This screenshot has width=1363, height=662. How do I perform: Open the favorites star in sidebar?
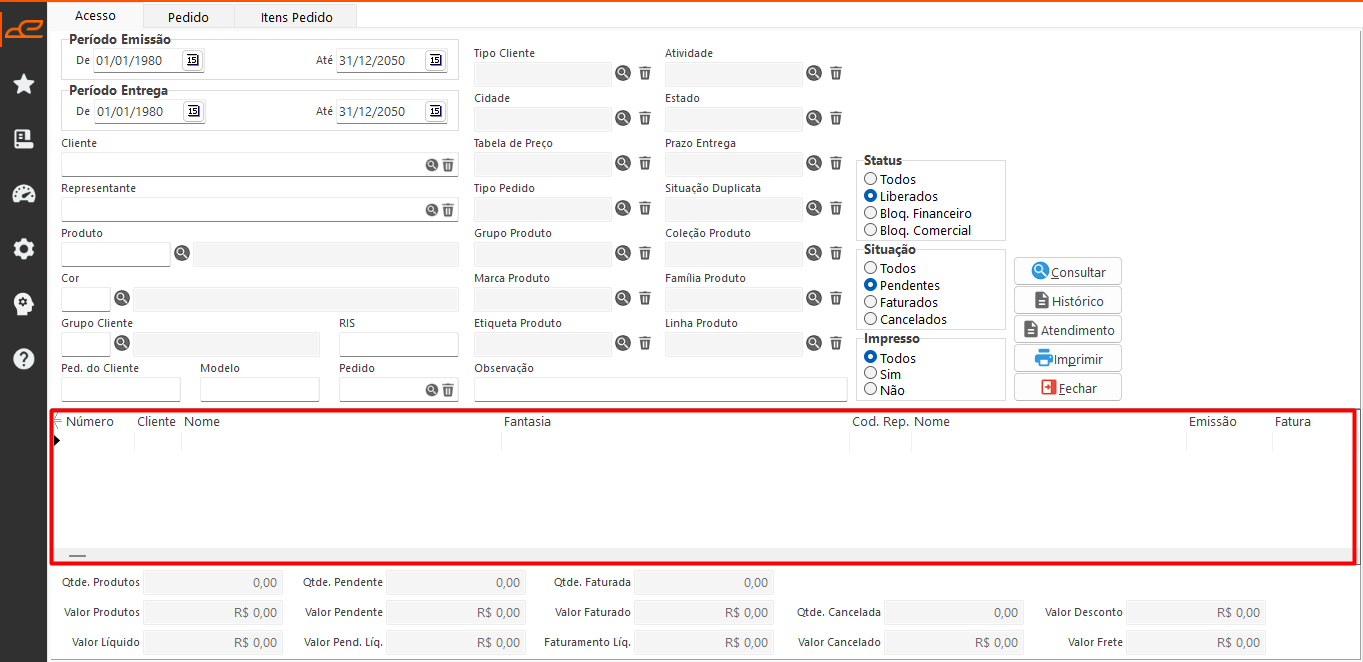(24, 84)
